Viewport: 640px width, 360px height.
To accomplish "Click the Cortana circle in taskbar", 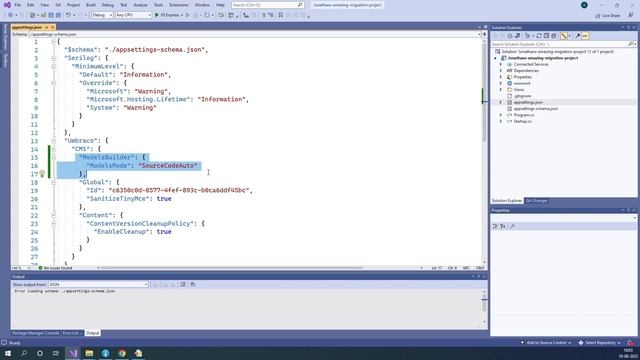I will coord(40,353).
